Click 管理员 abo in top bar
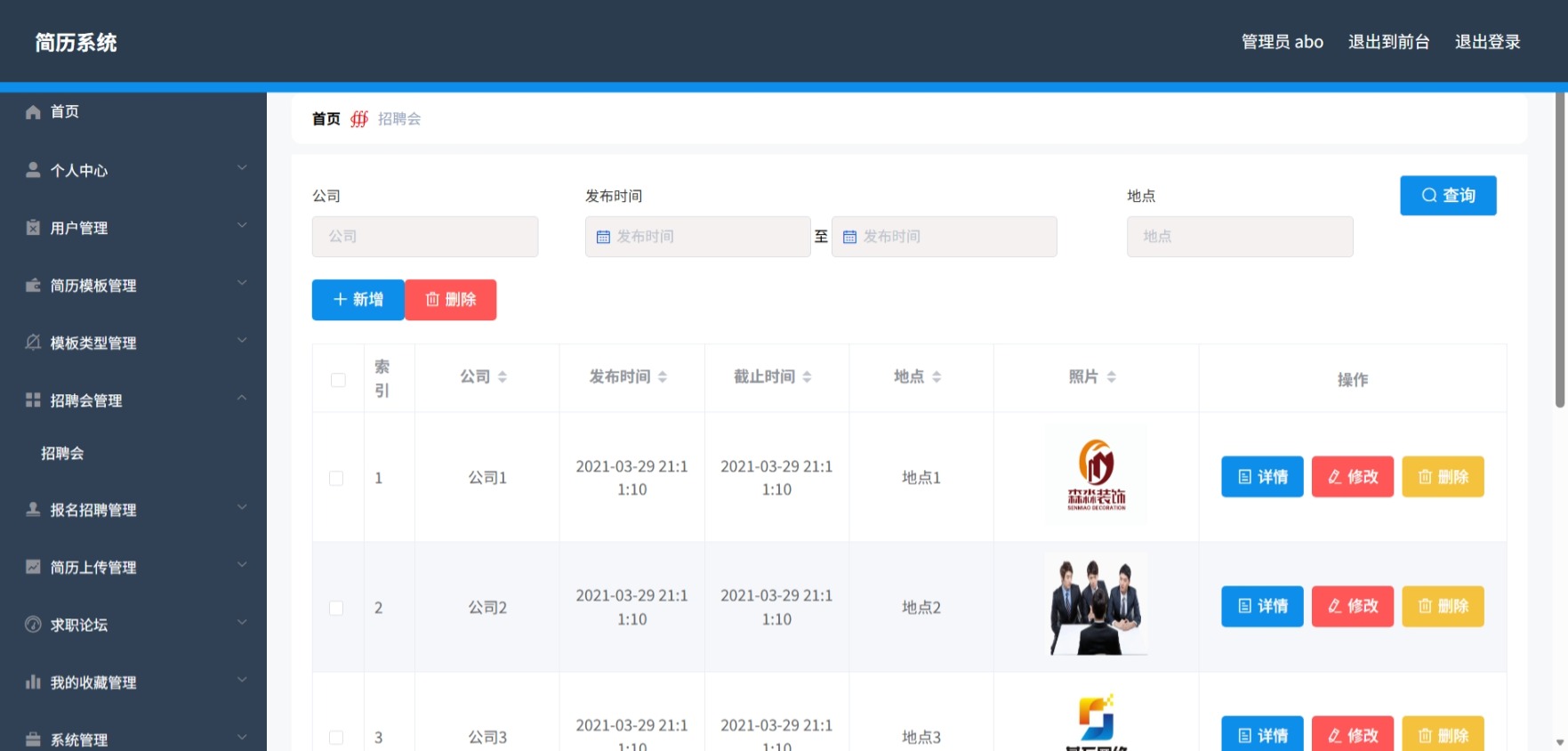Image resolution: width=1568 pixels, height=751 pixels. click(1282, 42)
